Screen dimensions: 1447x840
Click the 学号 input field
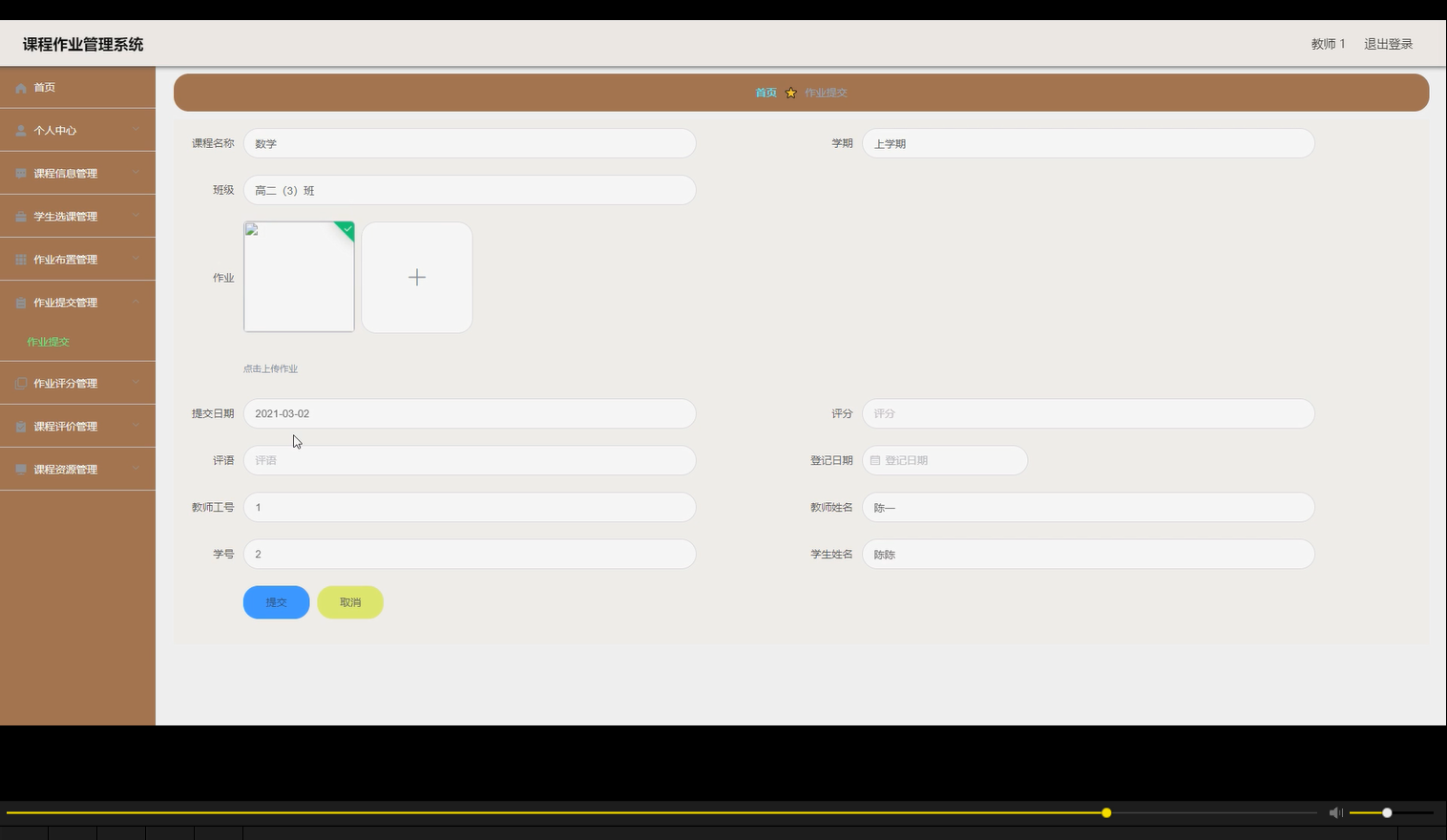tap(470, 554)
